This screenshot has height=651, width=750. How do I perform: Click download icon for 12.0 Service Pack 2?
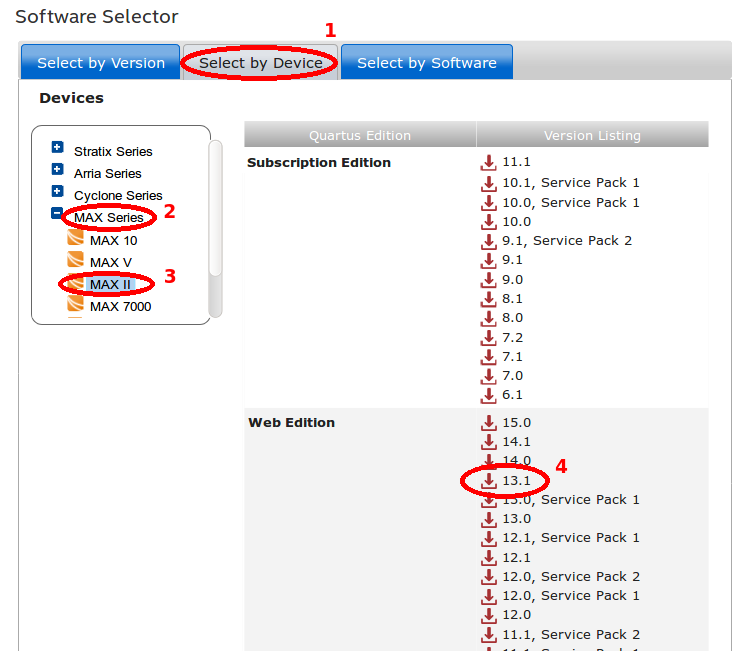tap(488, 577)
